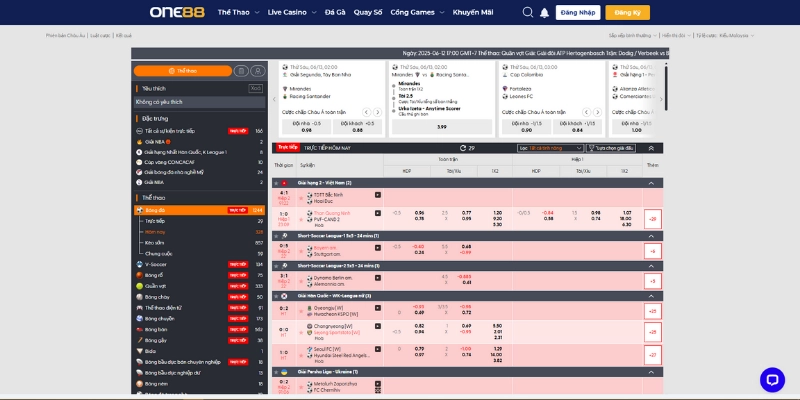Click the ONE88 logo

[177, 12]
